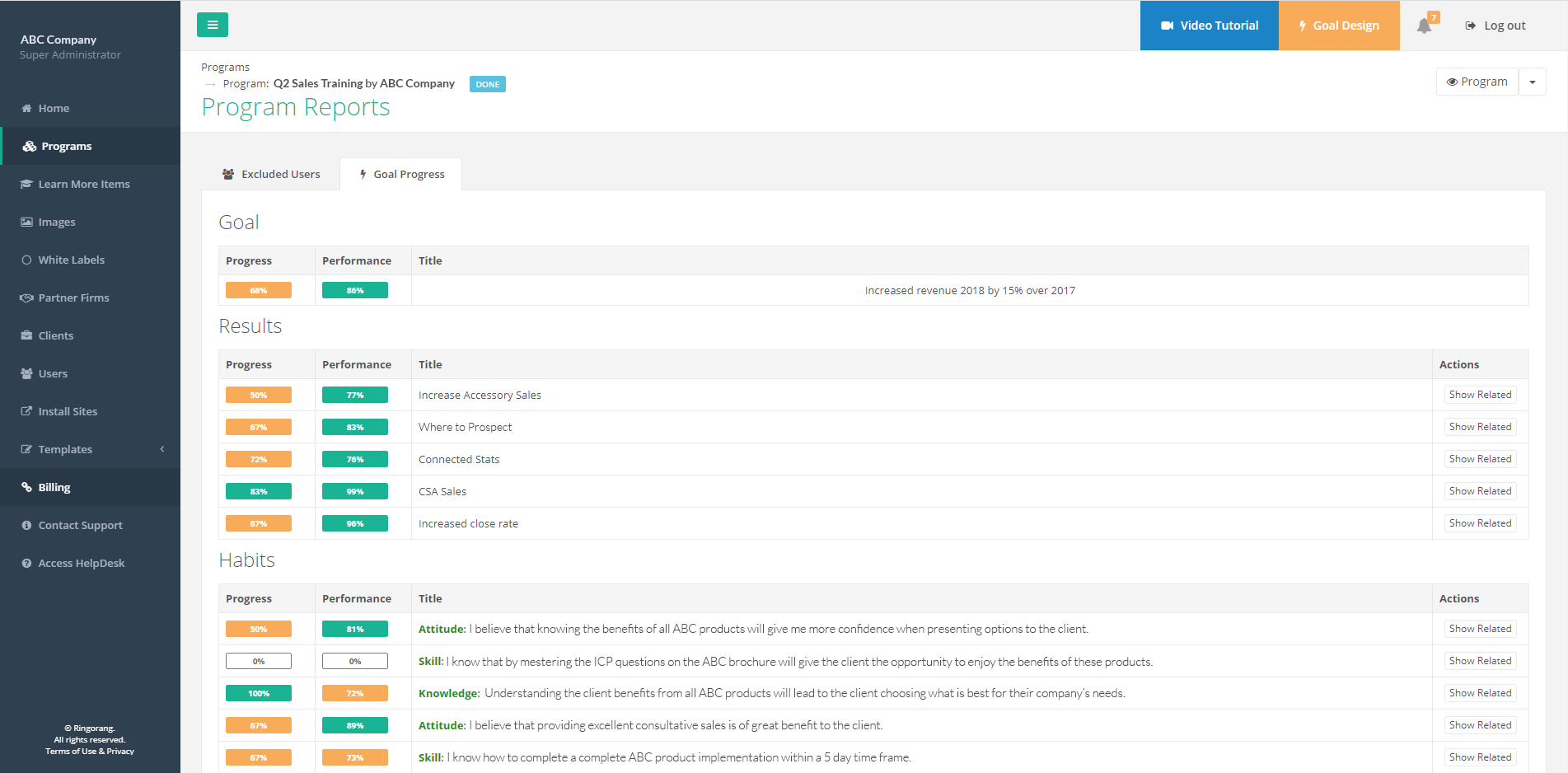Click the DONE status badge
1568x773 pixels.
click(x=488, y=84)
